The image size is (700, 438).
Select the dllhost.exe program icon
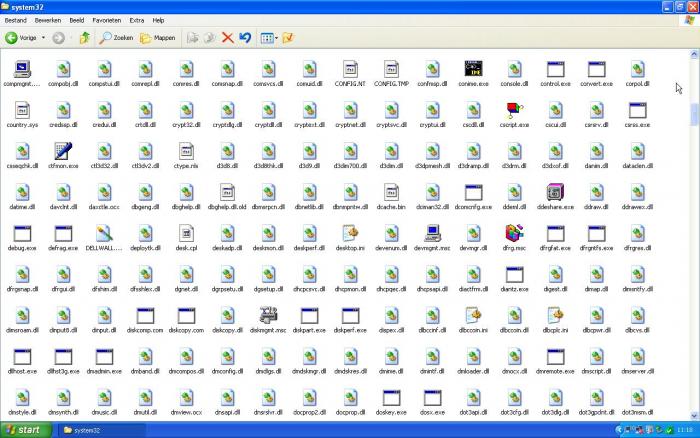pos(22,357)
